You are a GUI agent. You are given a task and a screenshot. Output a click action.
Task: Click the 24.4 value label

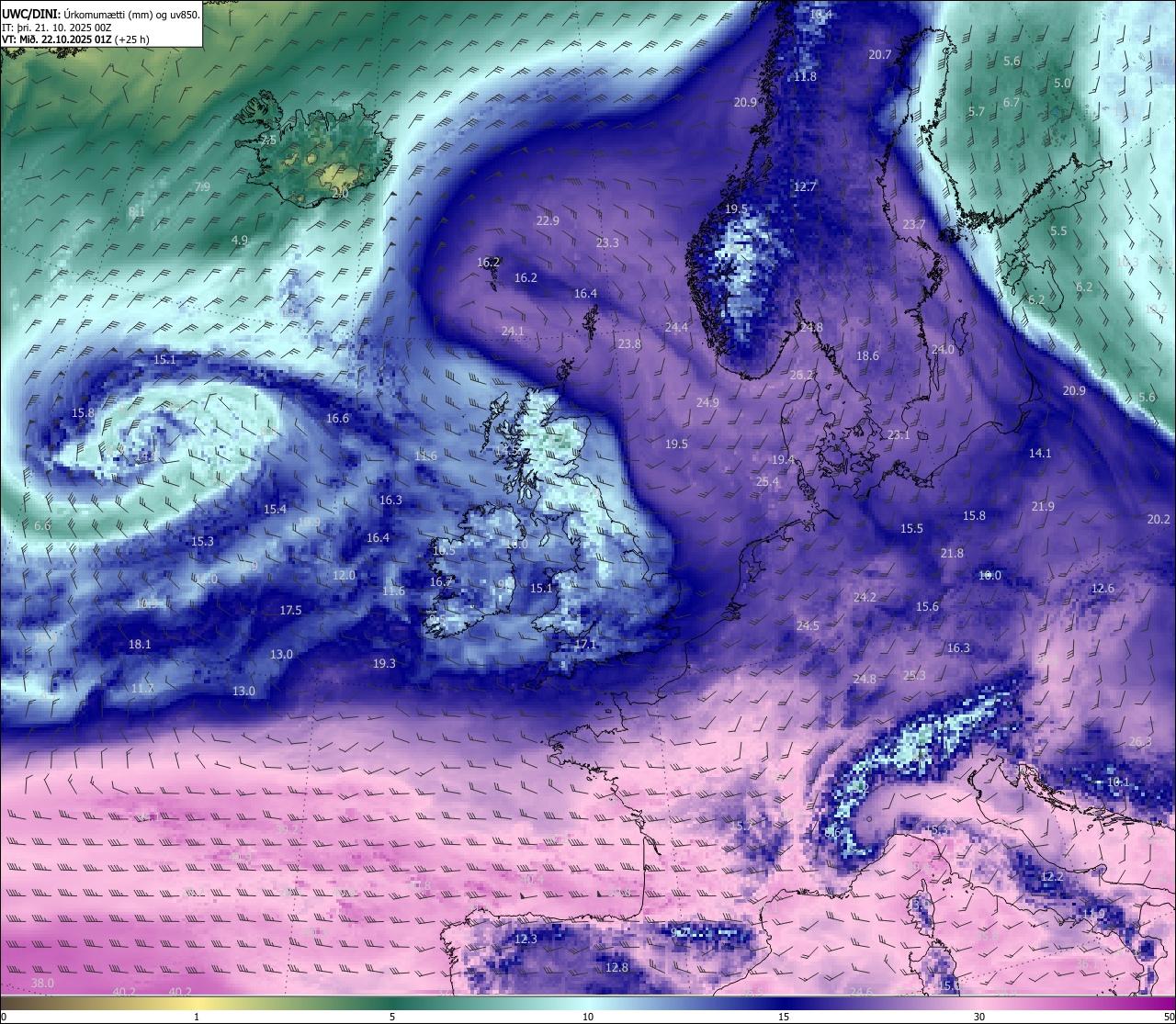(x=676, y=328)
